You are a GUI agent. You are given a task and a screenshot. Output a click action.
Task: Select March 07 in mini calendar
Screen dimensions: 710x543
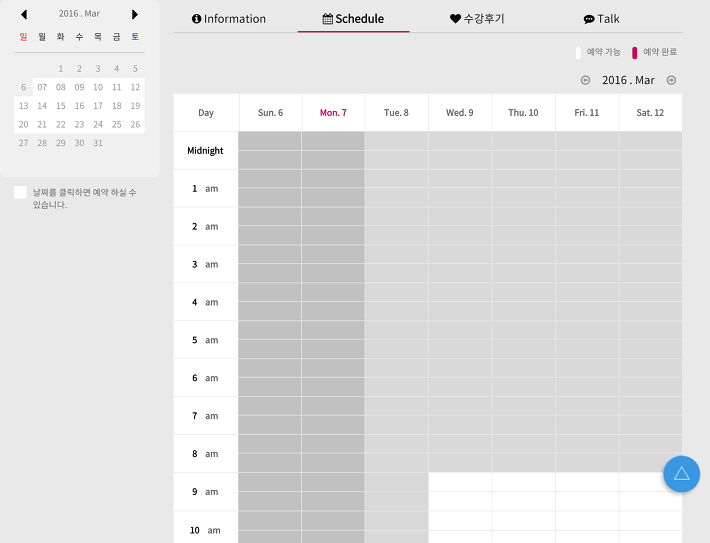(x=42, y=87)
